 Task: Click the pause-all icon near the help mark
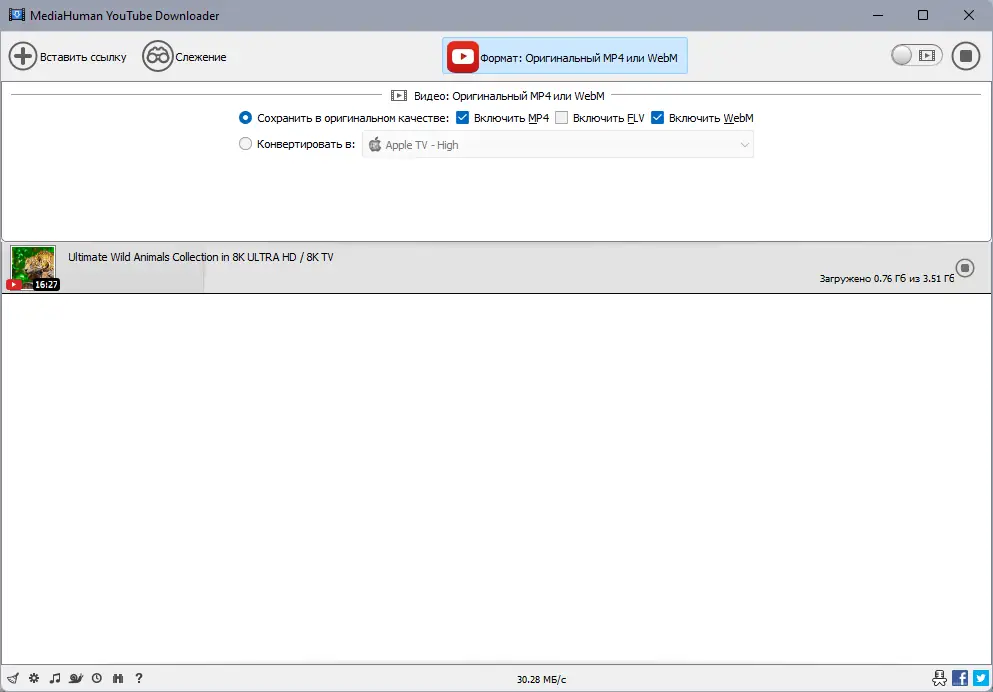(x=118, y=678)
